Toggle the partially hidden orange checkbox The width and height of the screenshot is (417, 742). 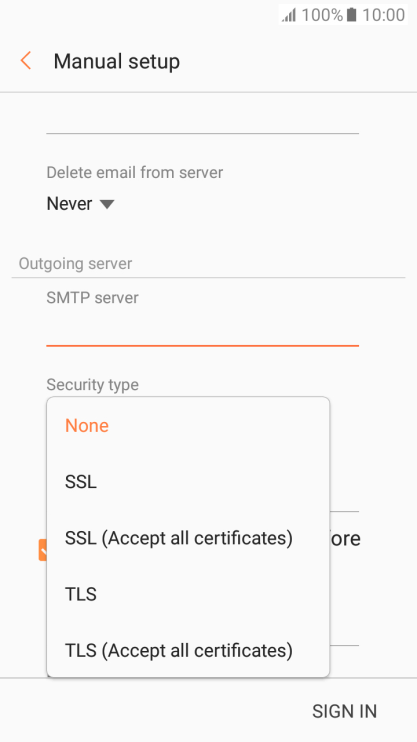tap(43, 549)
